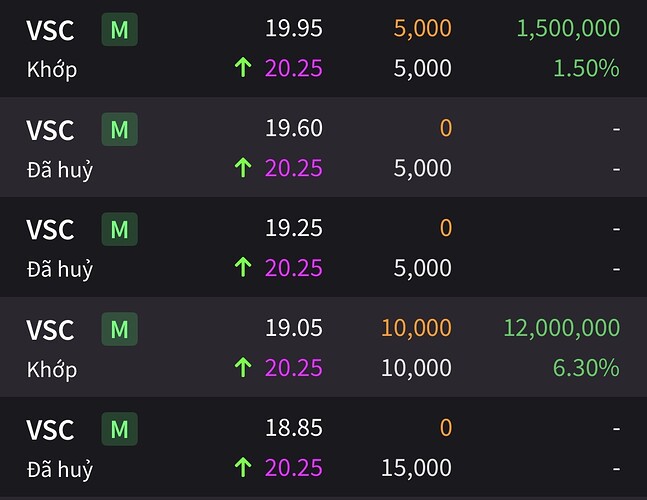Tap Đã huỷ status on the 18.85 order
The image size is (647, 500).
(60, 469)
